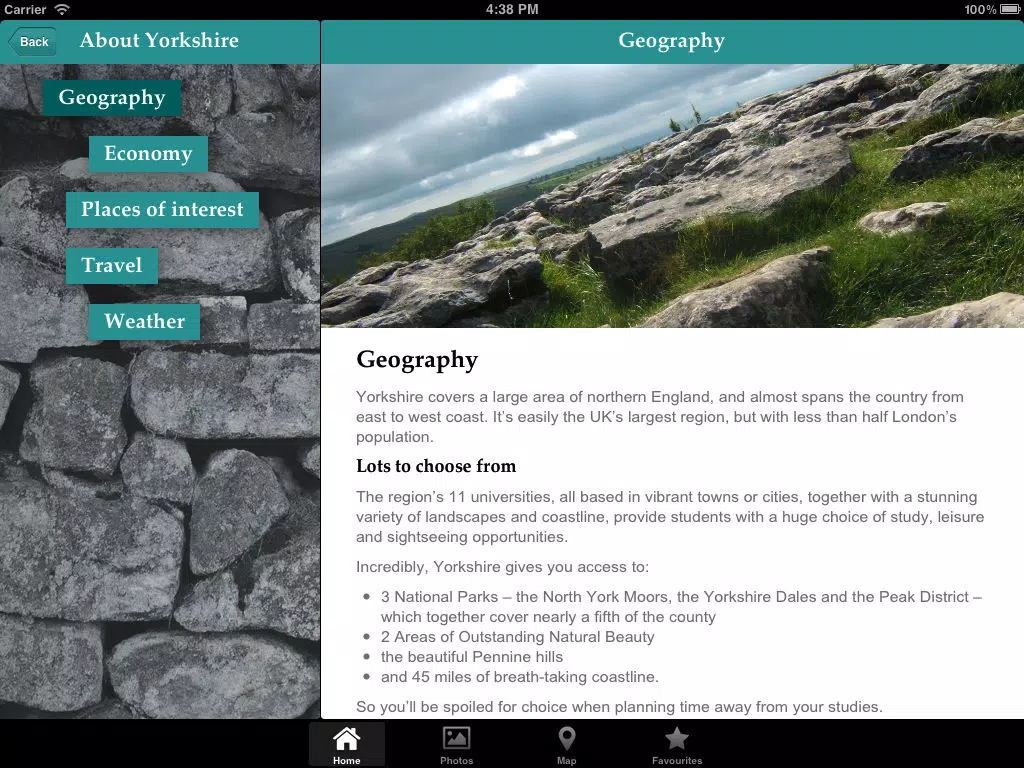Click the 'Lots to choose from' subheading
The image size is (1024, 768).
click(x=436, y=466)
